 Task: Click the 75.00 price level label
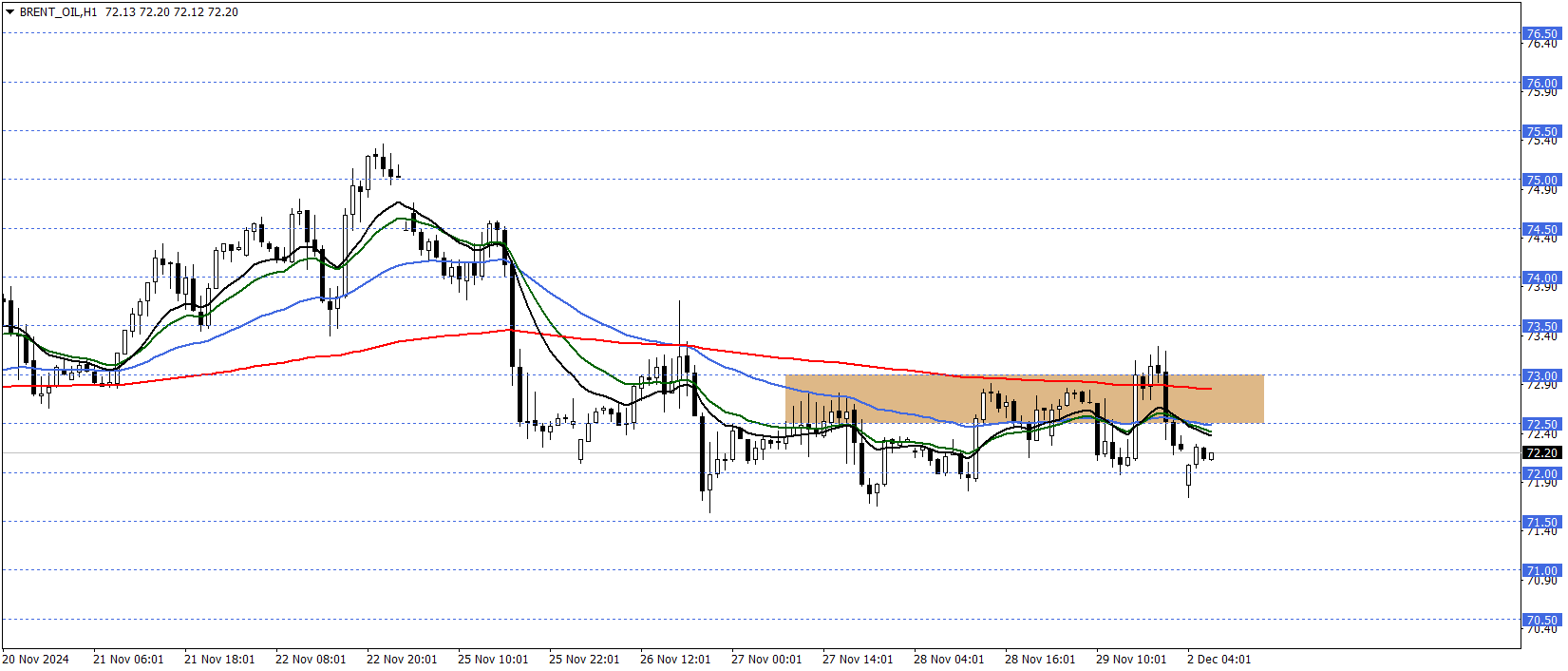point(1540,180)
